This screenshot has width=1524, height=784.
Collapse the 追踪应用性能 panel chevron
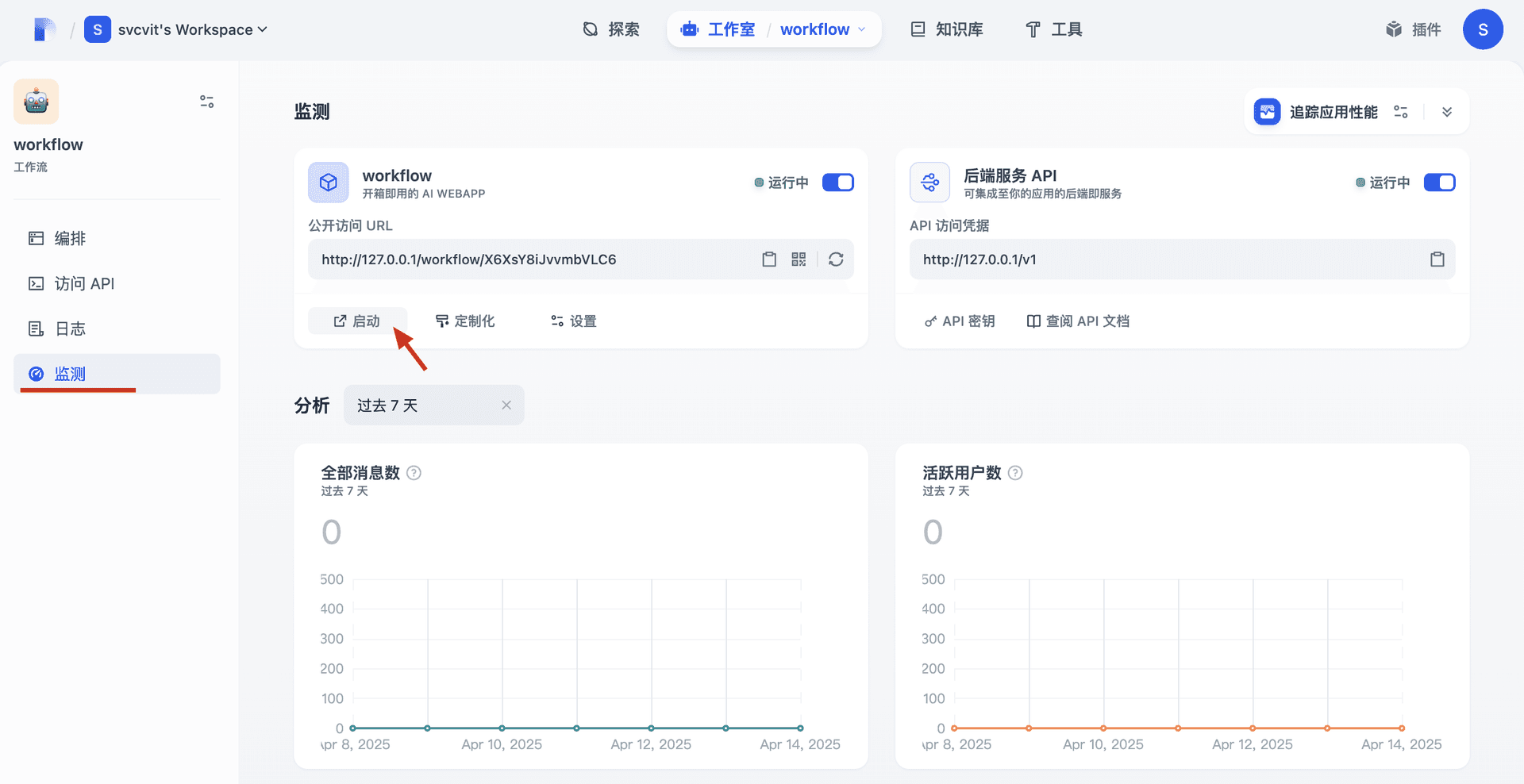1447,111
